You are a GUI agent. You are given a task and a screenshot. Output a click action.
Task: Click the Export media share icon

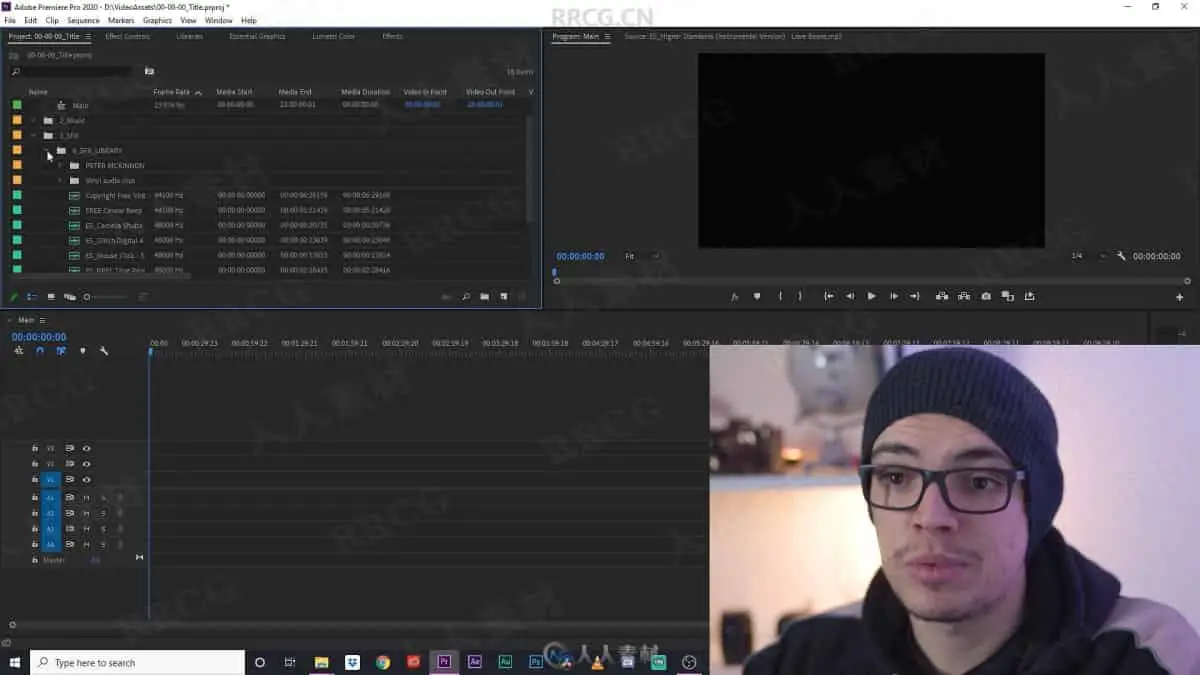pos(1029,296)
